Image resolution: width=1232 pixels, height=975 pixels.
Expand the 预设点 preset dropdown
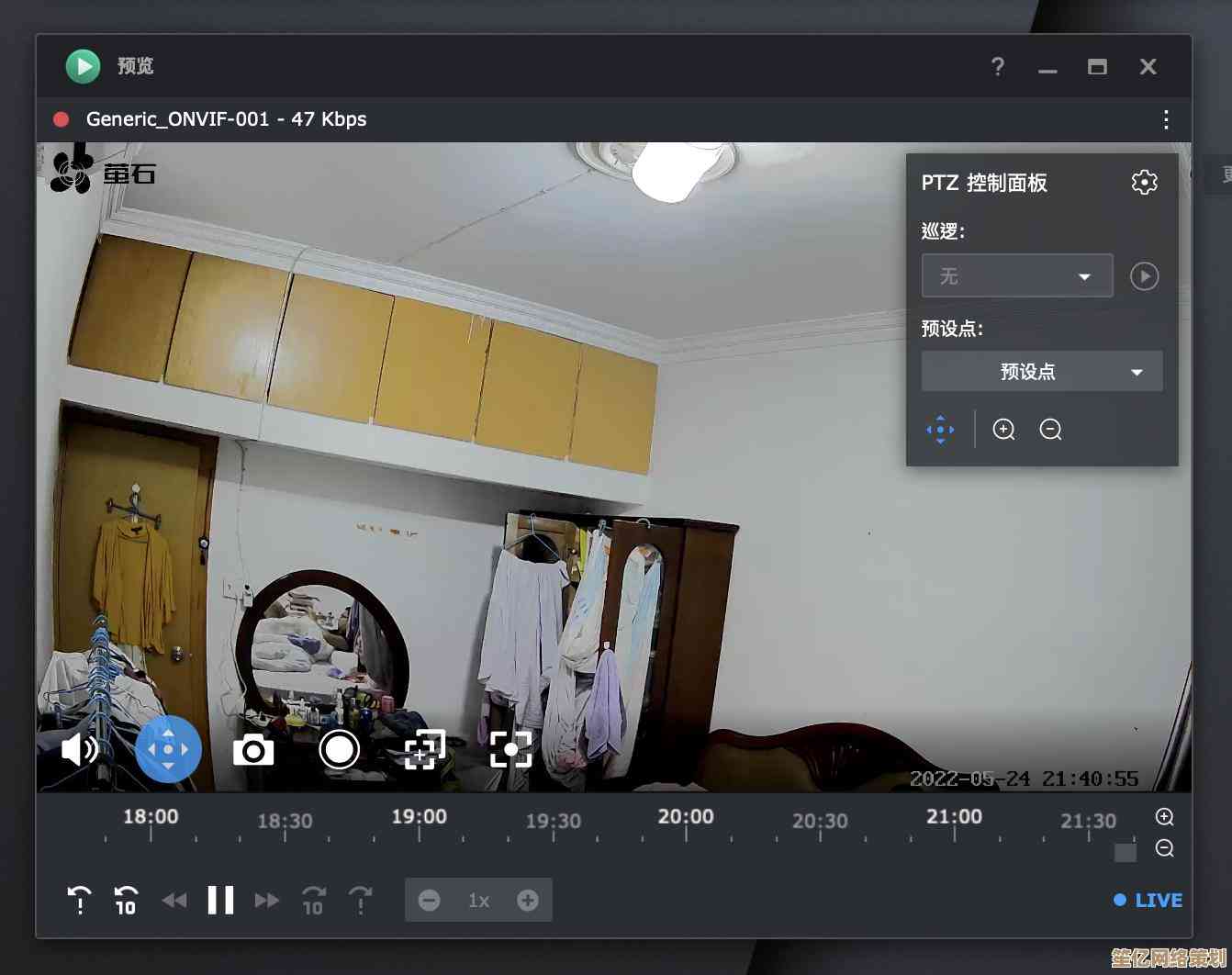pos(1041,372)
